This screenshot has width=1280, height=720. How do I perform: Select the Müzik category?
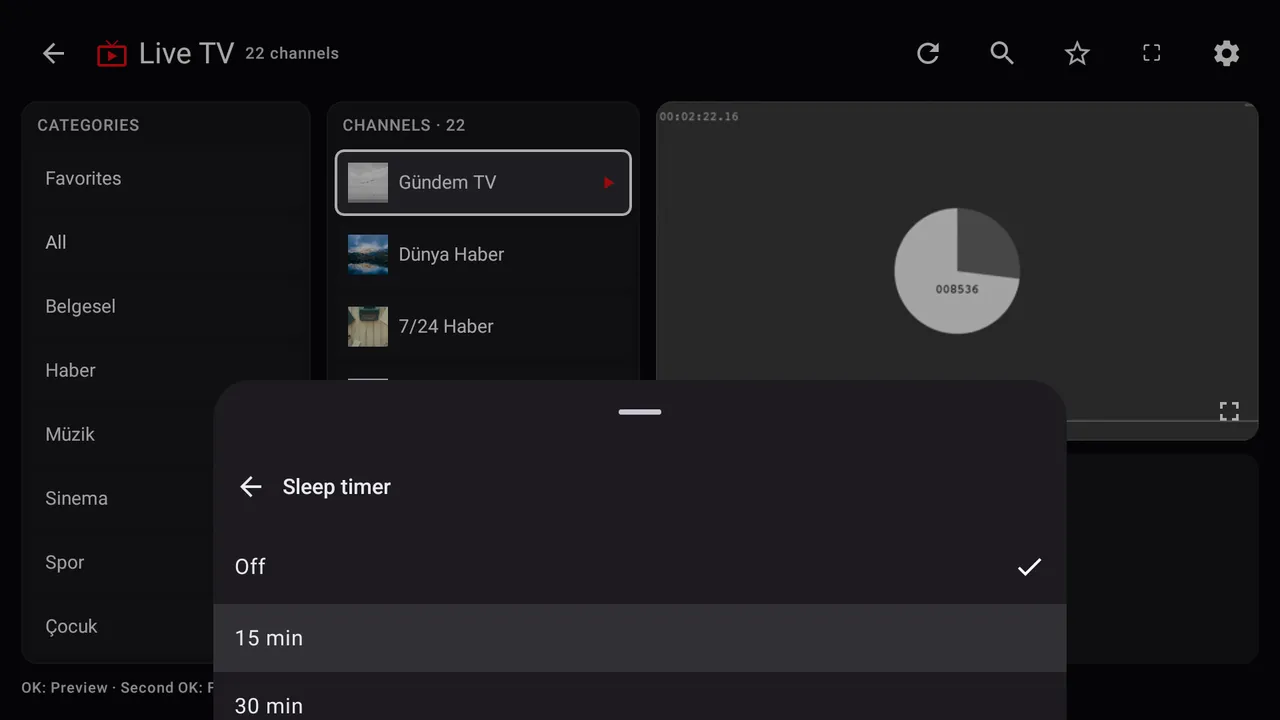coord(120,435)
